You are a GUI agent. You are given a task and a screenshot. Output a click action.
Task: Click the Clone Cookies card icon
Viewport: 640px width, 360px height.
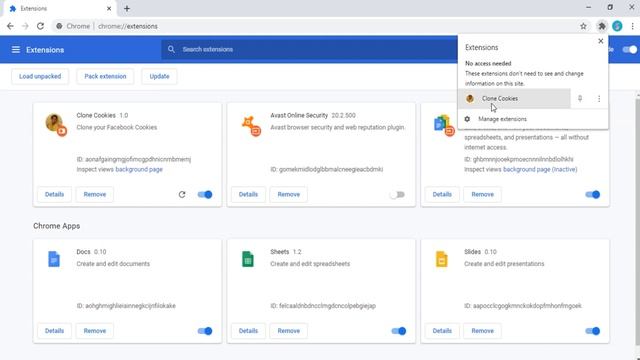(56, 124)
